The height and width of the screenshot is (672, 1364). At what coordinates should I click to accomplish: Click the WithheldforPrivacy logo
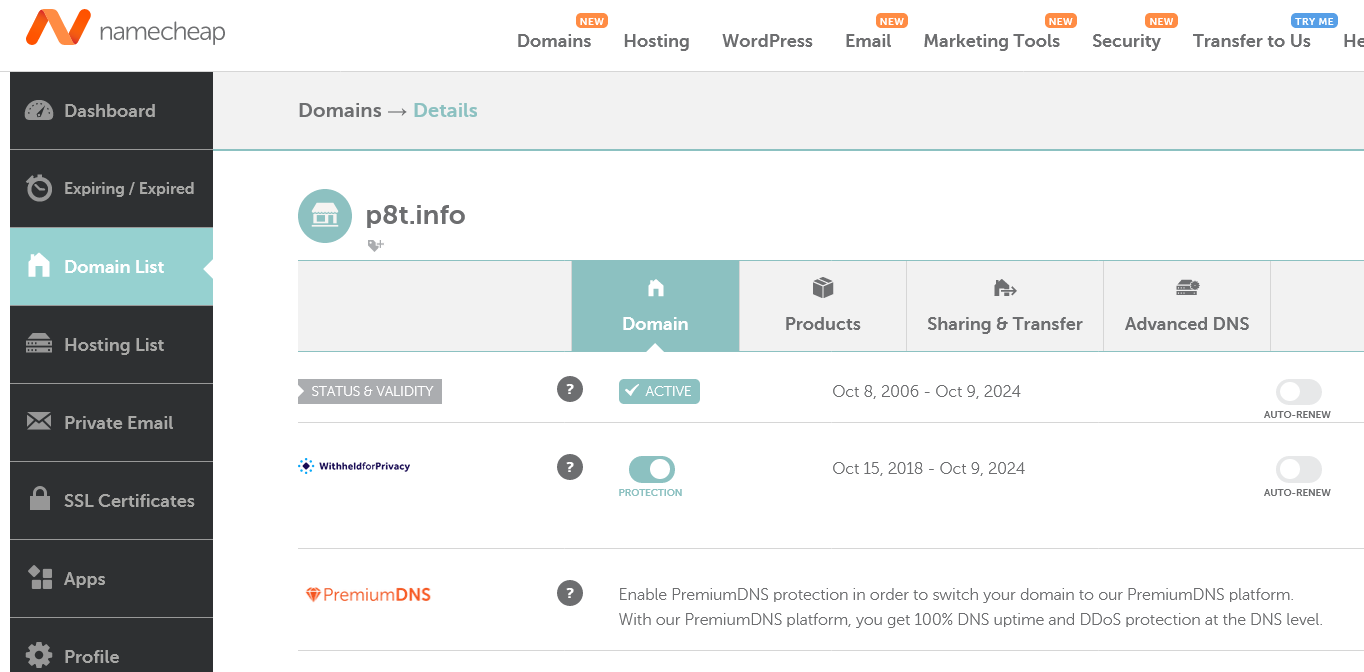[x=354, y=466]
